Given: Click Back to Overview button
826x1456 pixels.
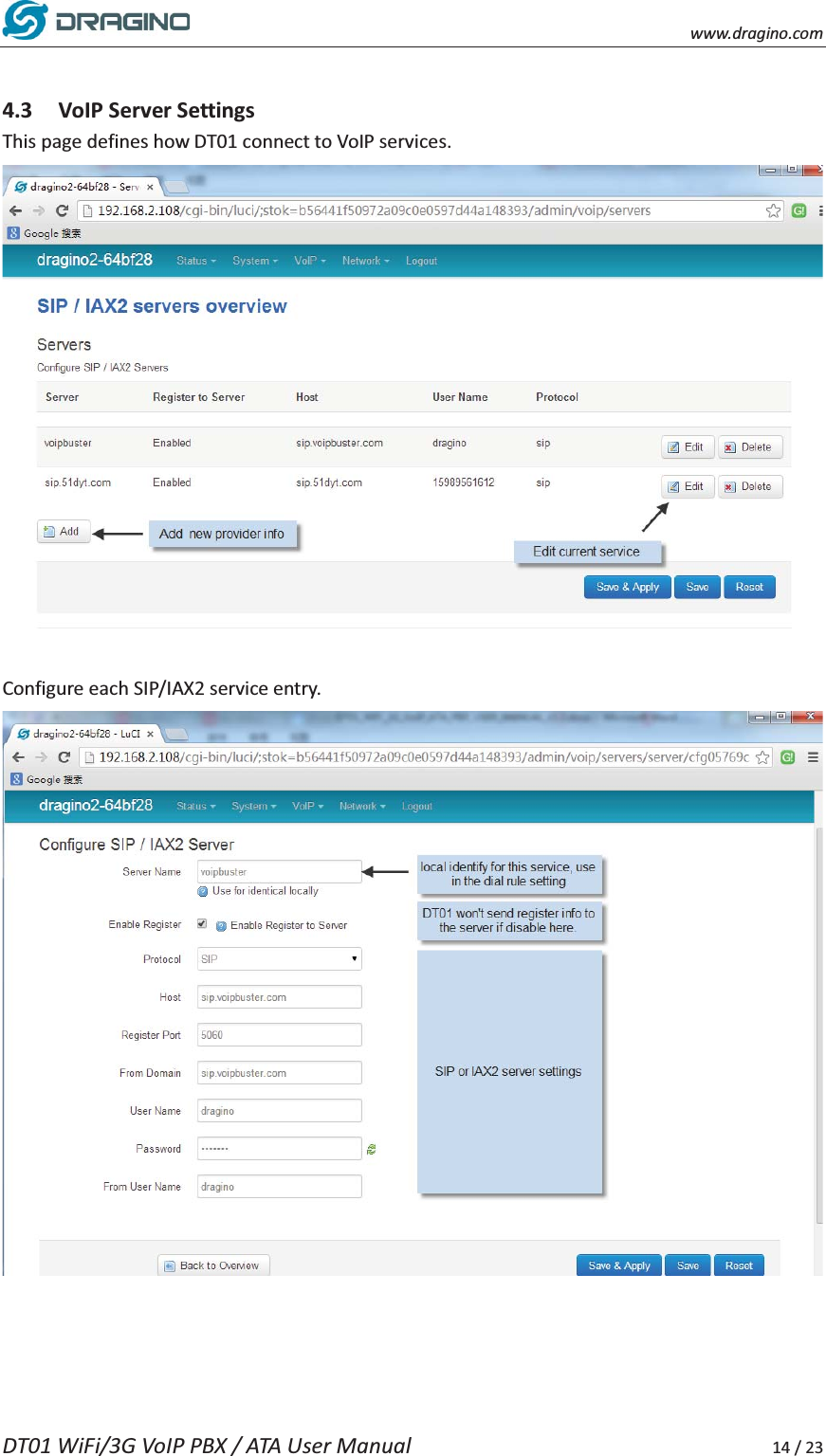Looking at the screenshot, I should [x=214, y=1265].
